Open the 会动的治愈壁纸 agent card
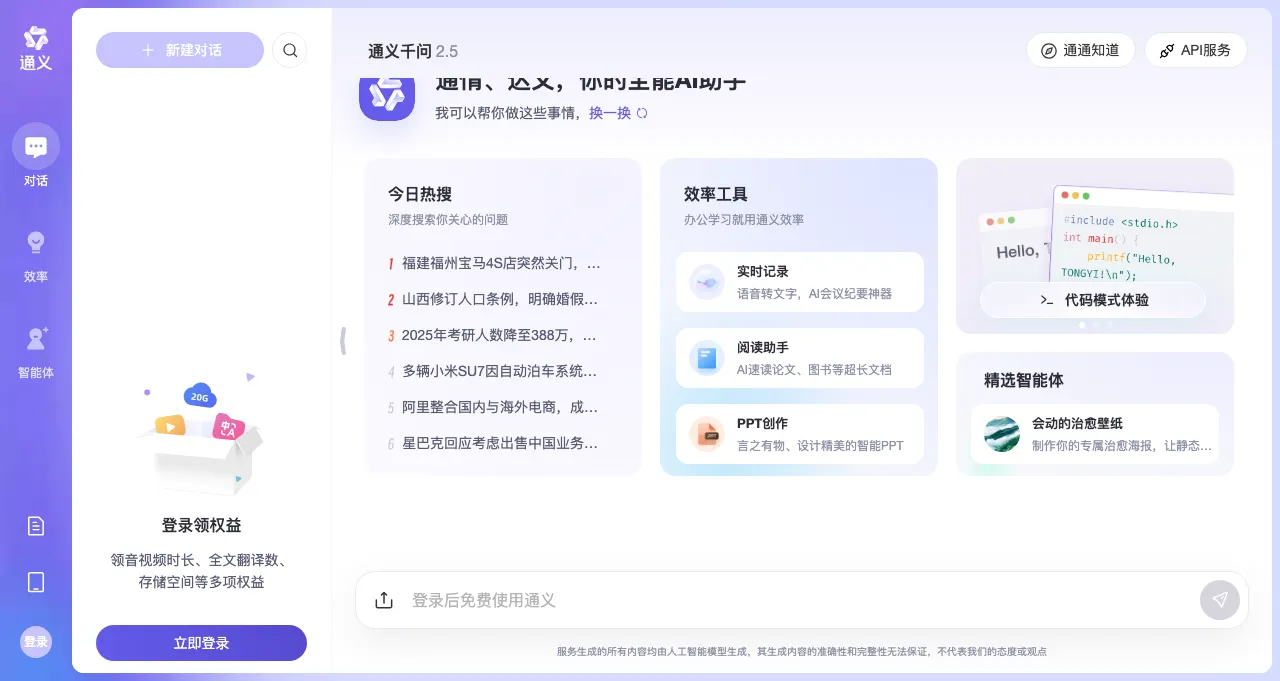 click(1095, 434)
